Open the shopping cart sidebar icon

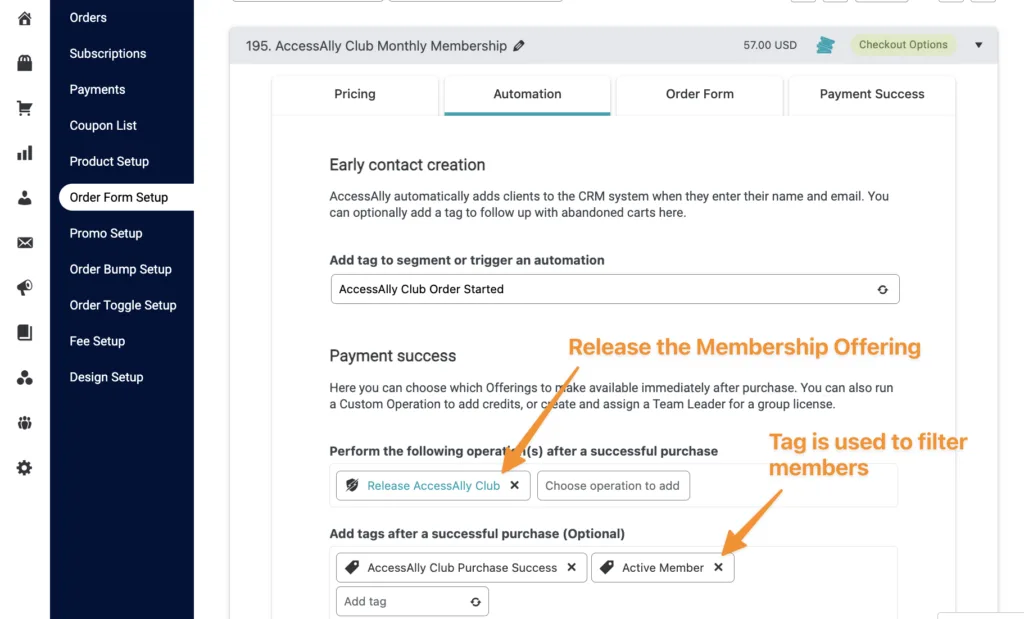coord(25,108)
